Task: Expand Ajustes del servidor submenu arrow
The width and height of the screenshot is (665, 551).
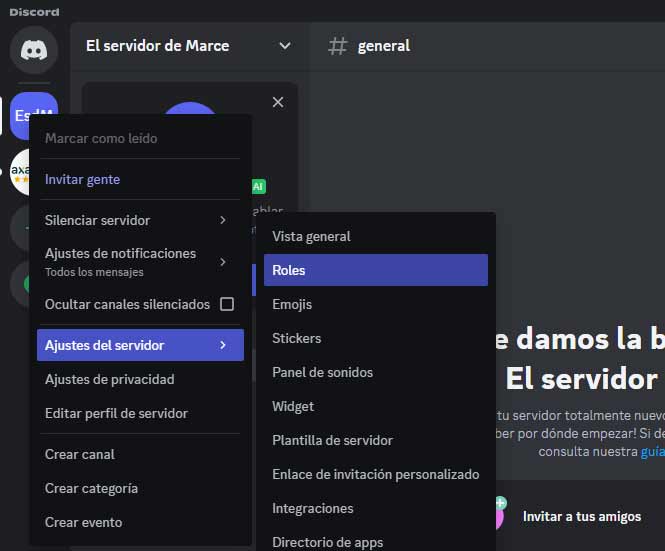Action: tap(223, 345)
